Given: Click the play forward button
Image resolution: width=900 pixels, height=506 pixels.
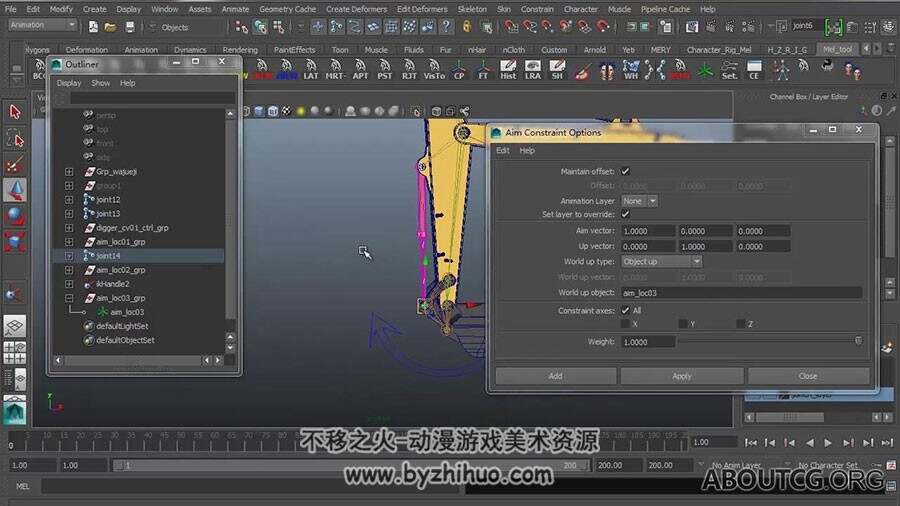Looking at the screenshot, I should click(828, 442).
